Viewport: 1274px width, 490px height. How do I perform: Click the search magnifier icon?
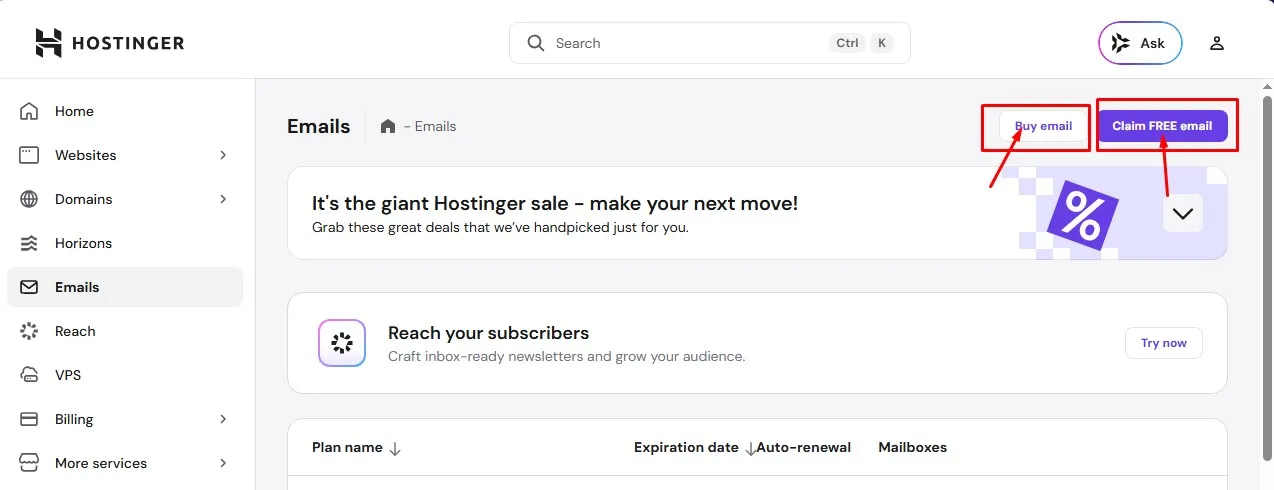pos(536,43)
